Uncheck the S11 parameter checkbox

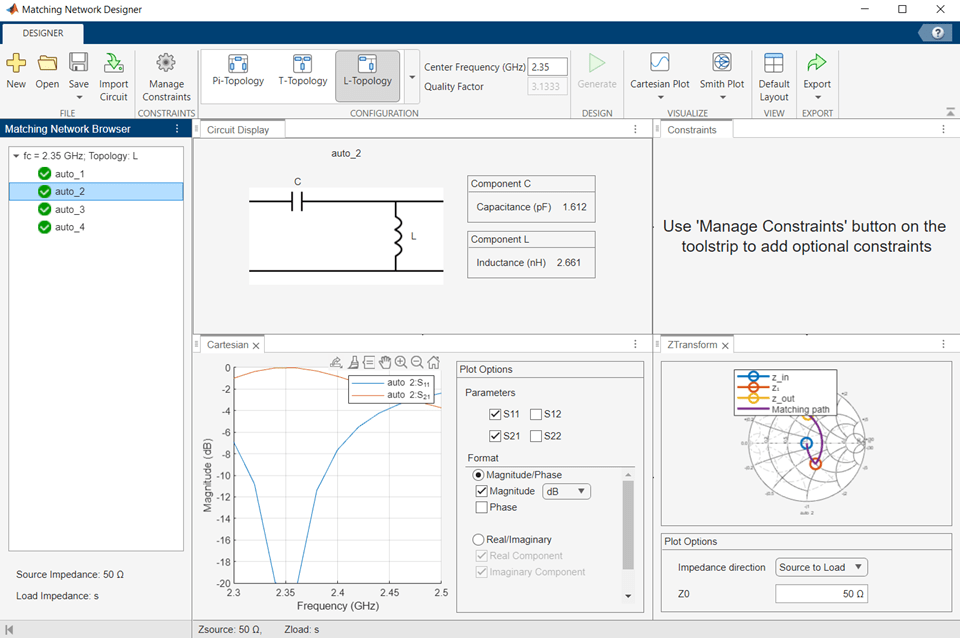click(x=495, y=414)
